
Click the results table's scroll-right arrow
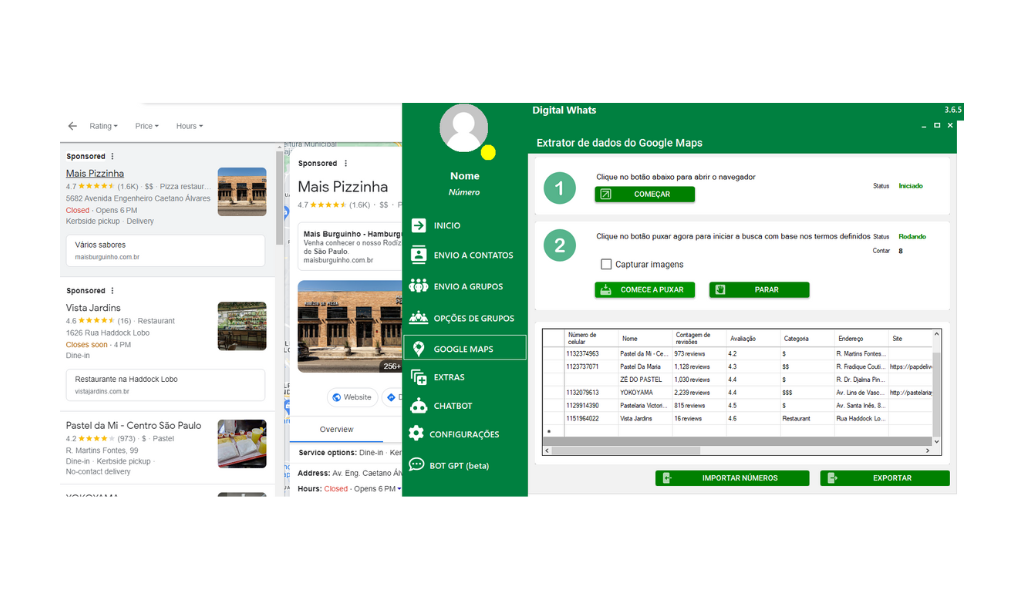coord(927,450)
